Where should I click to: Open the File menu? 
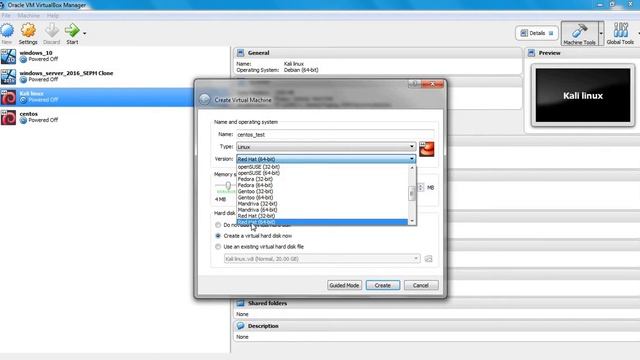tap(6, 16)
